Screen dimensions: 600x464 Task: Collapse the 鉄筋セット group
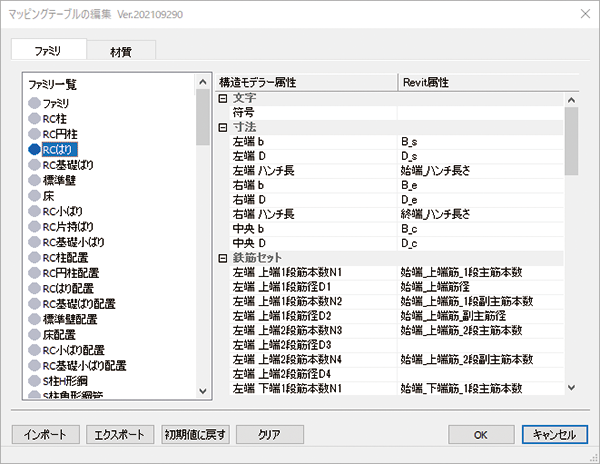(223, 258)
